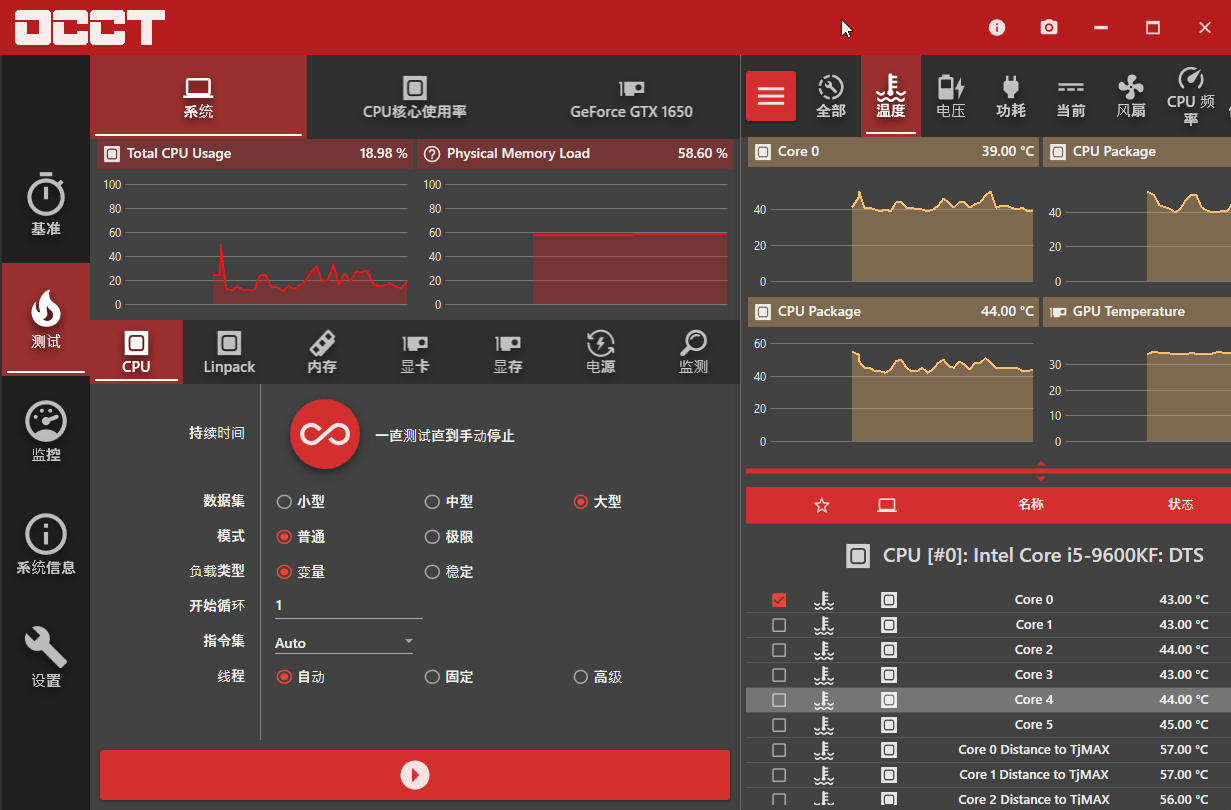1231x810 pixels.
Task: Set mode to 普通
Action: tap(301, 537)
